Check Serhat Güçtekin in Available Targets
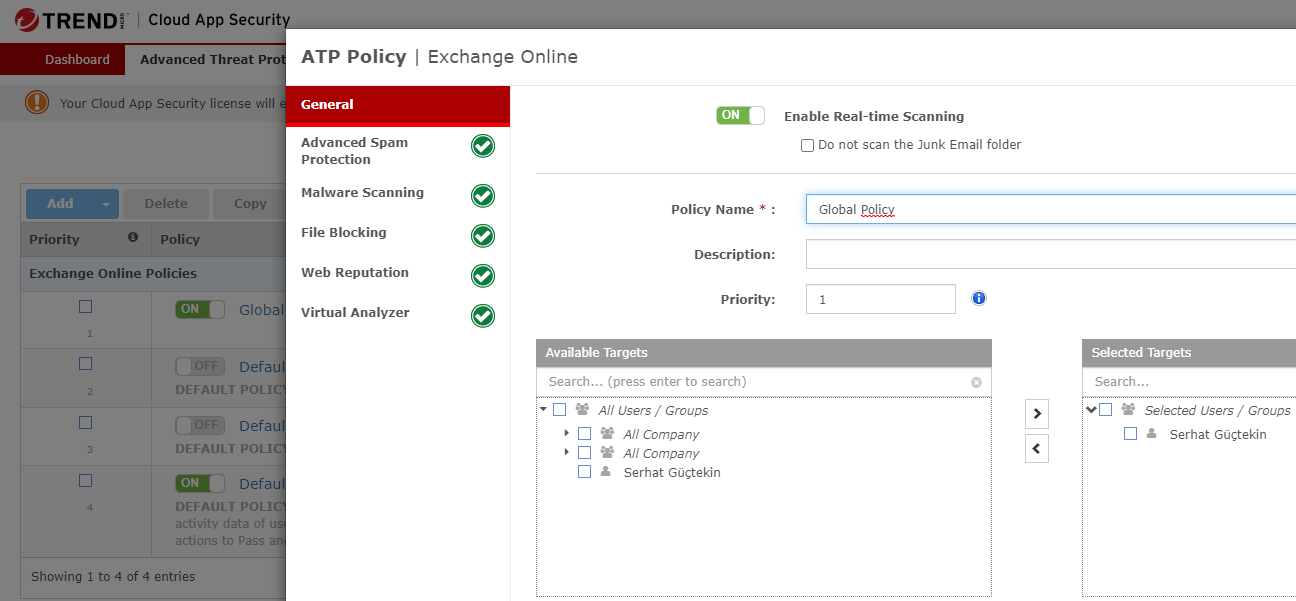The height and width of the screenshot is (601, 1296). coord(585,472)
